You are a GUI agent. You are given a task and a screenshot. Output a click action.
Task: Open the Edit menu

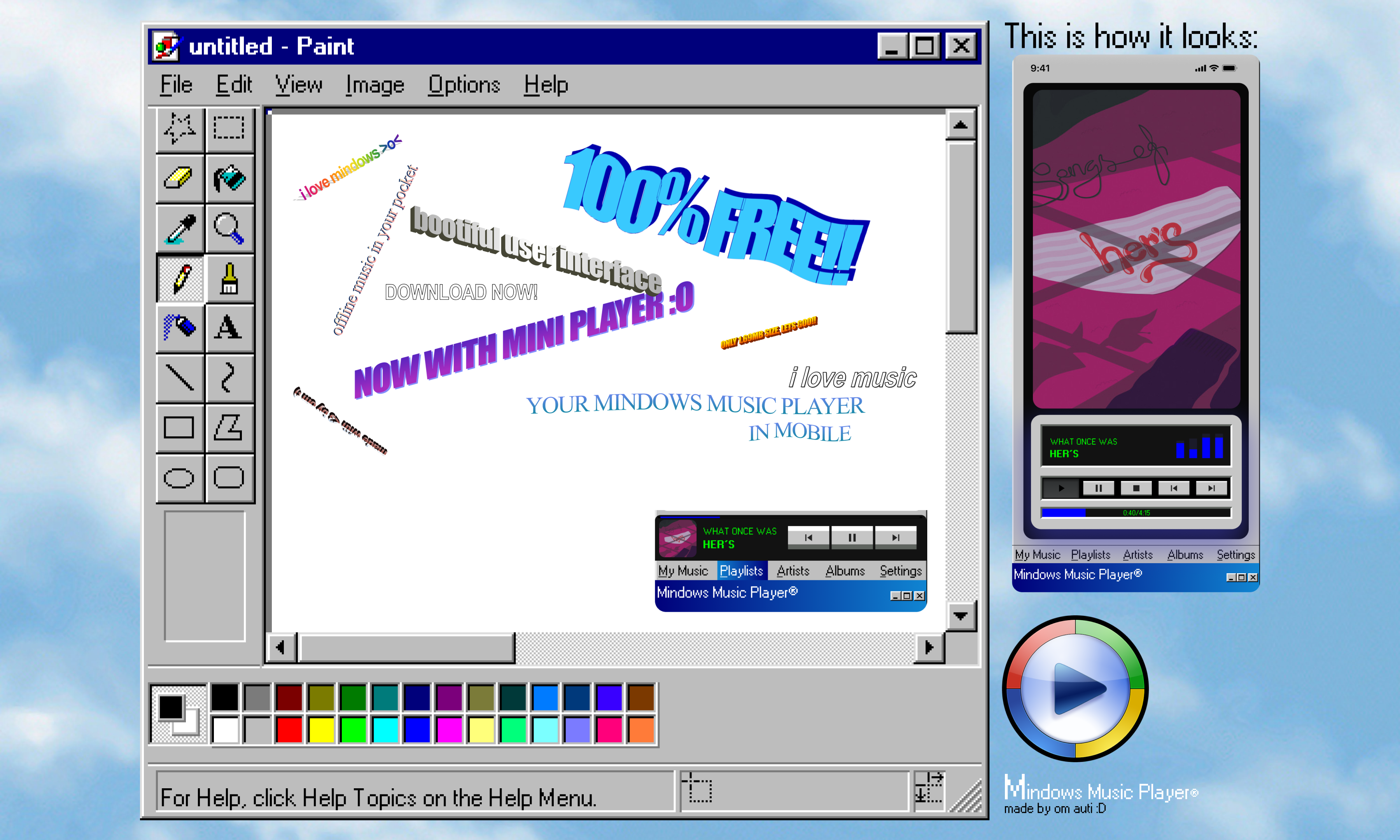click(x=234, y=85)
